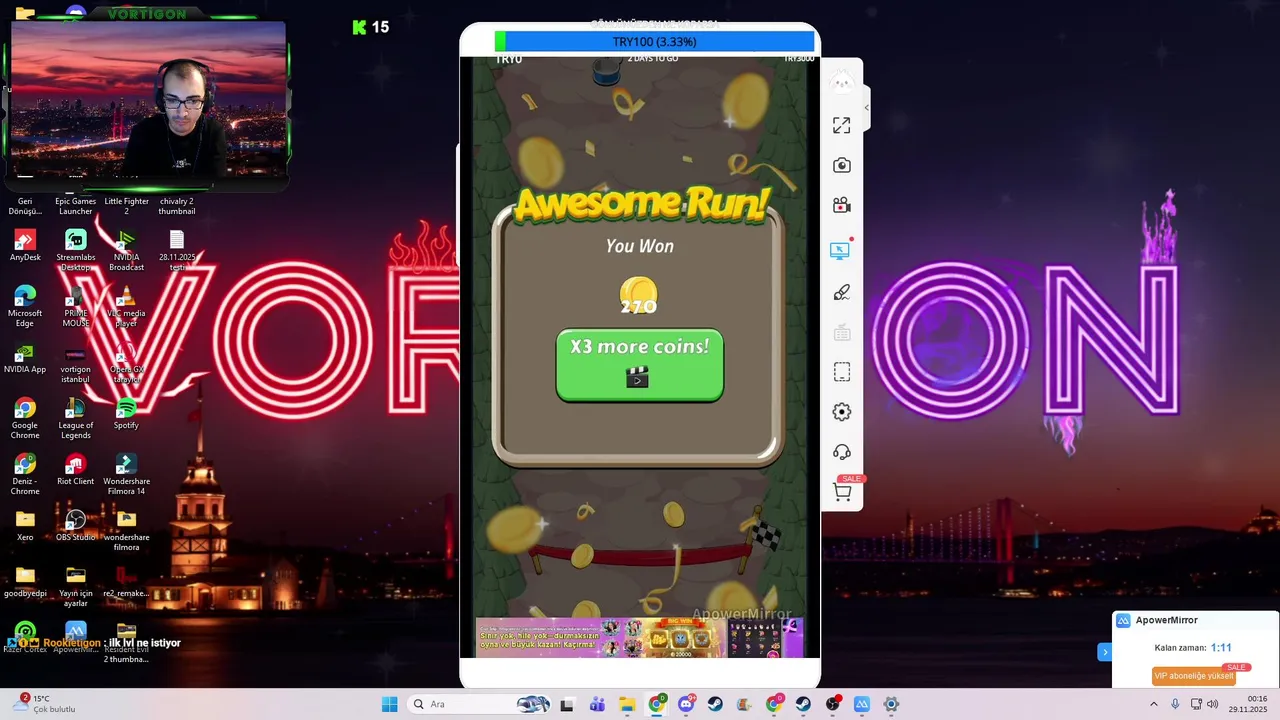Open League of Legends shortcut
The width and height of the screenshot is (1280, 720).
coord(75,418)
